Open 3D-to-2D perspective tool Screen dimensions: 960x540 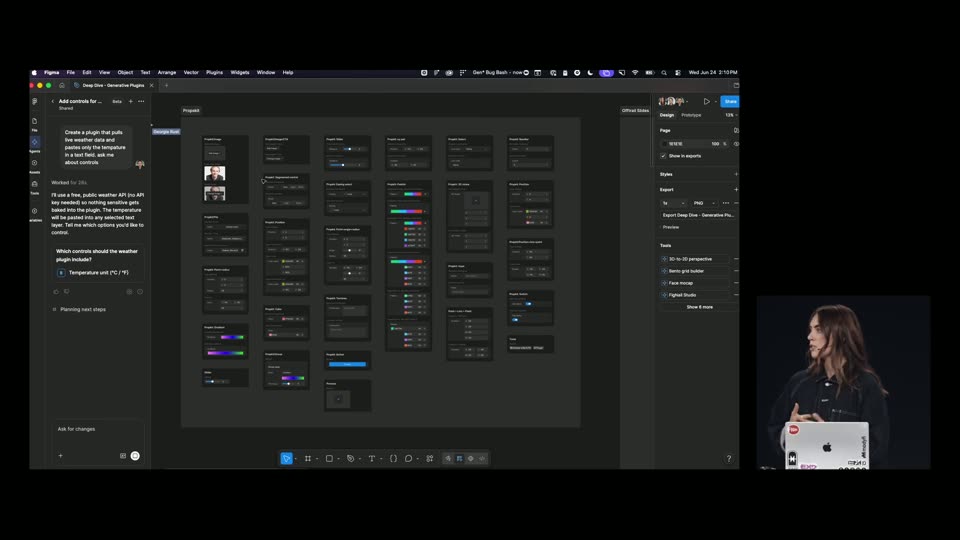click(694, 259)
